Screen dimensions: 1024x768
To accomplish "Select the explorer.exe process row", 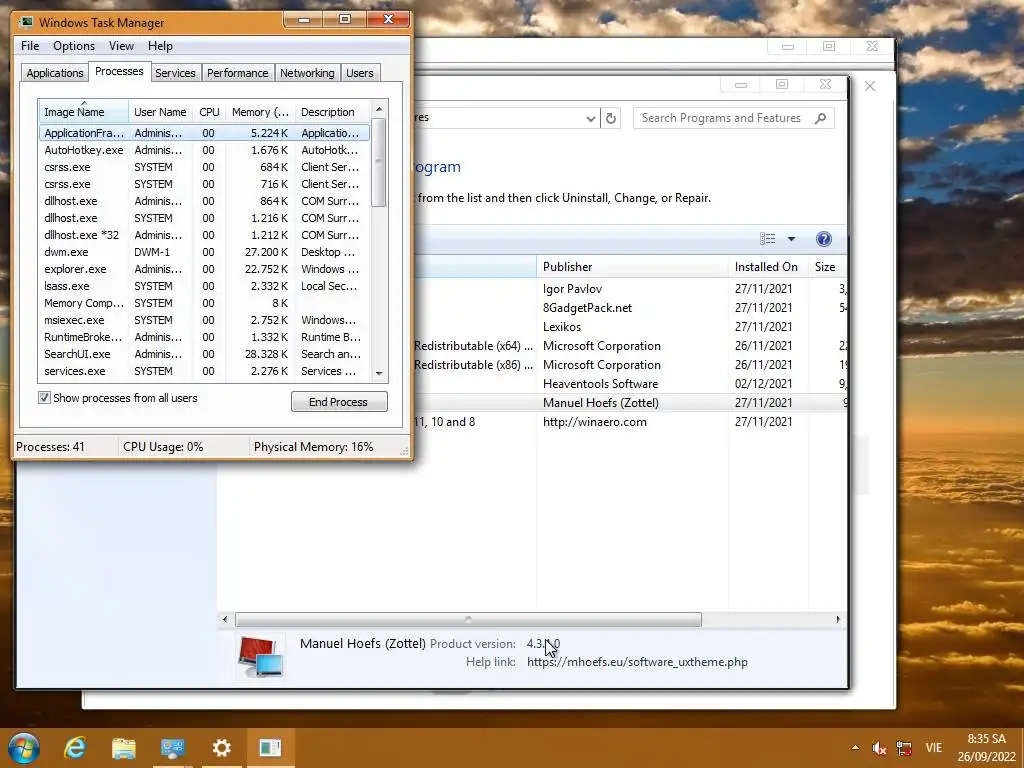I will click(x=204, y=269).
